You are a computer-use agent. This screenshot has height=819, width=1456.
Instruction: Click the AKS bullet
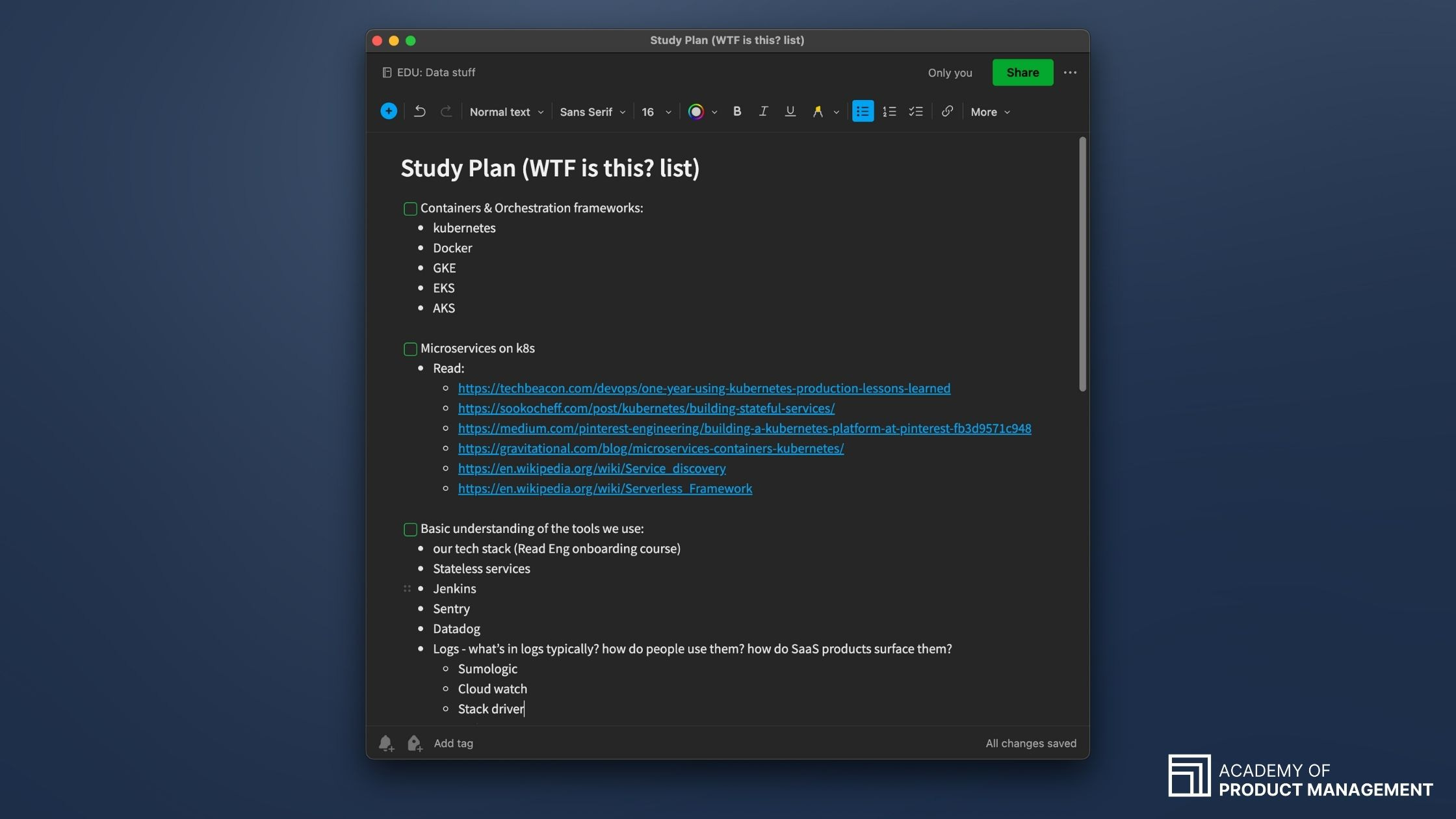coord(444,308)
